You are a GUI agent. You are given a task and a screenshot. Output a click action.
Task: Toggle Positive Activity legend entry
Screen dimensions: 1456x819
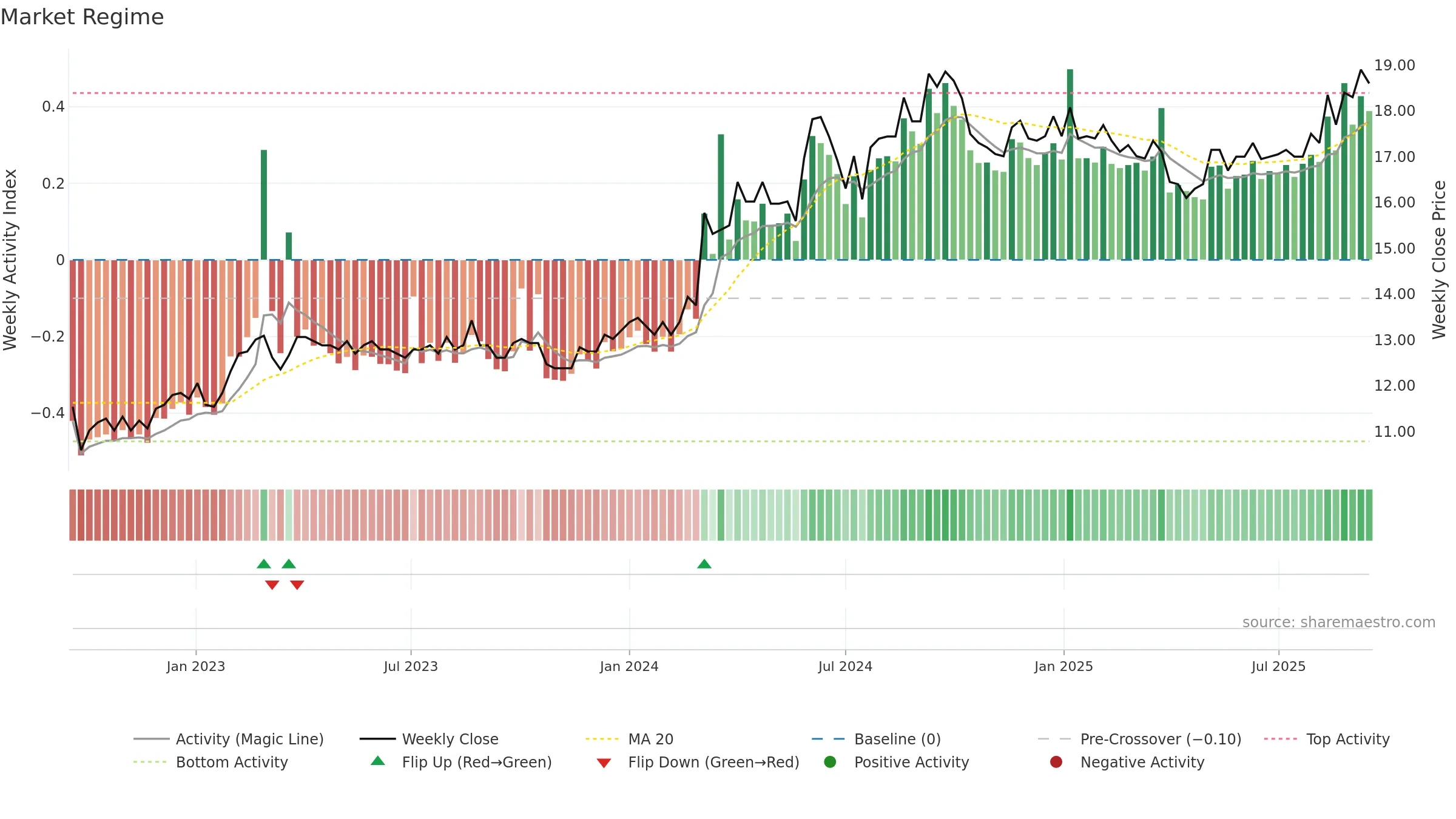[897, 762]
